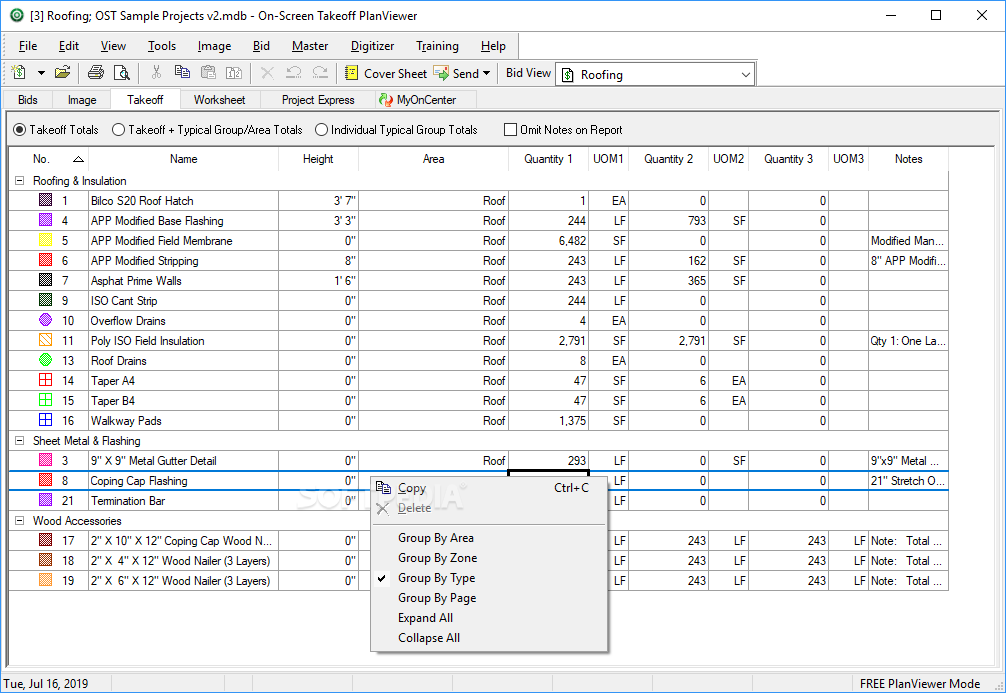Click the Cut scissors icon
The image size is (1006, 693).
click(156, 73)
